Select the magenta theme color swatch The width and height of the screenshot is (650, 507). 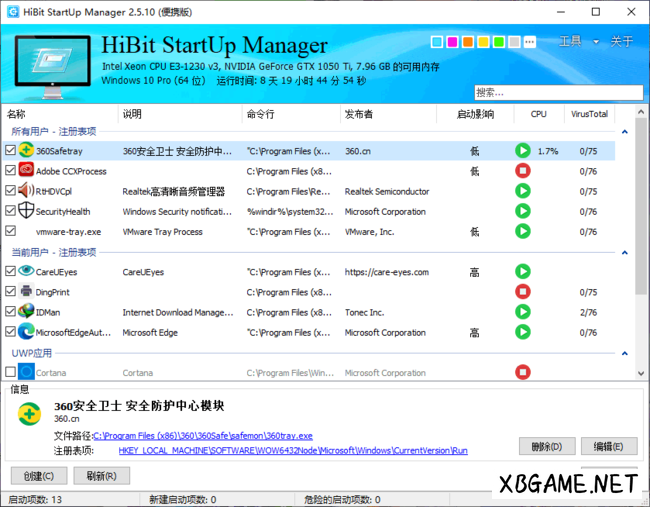click(x=452, y=42)
